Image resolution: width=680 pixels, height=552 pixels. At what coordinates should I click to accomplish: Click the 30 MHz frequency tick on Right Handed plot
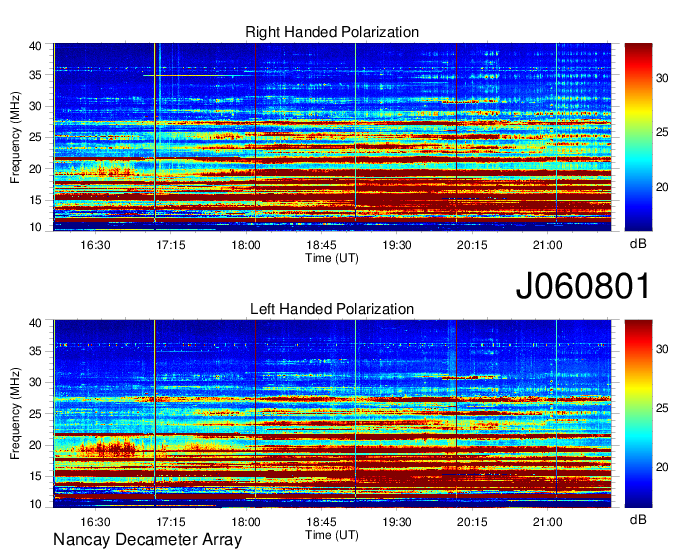[35, 106]
